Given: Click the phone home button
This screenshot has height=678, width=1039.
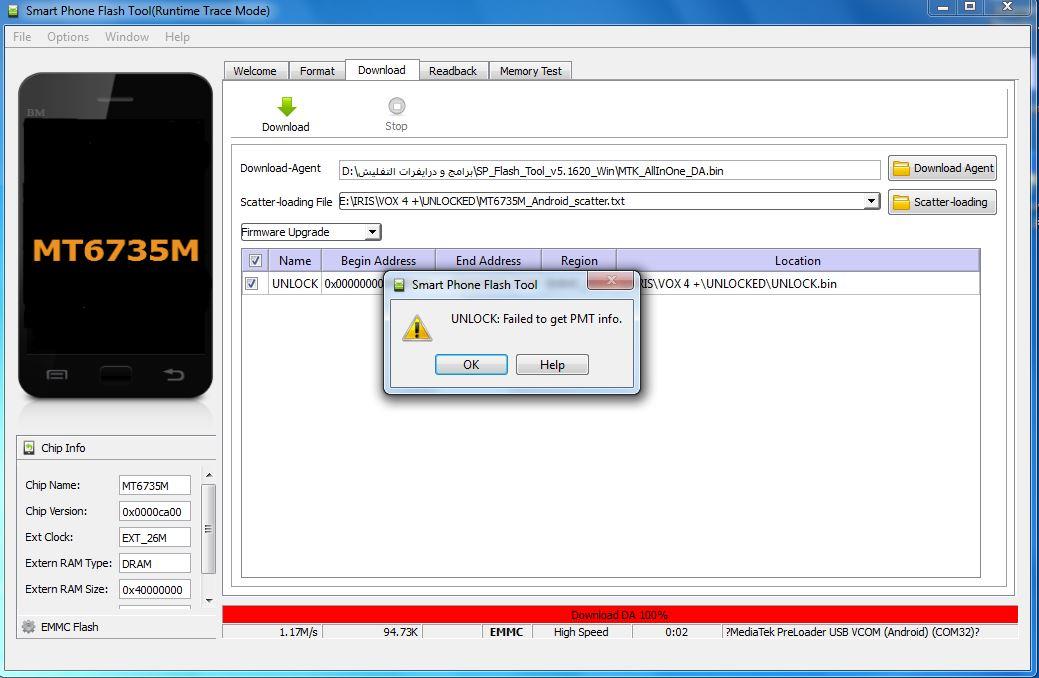Looking at the screenshot, I should (115, 375).
